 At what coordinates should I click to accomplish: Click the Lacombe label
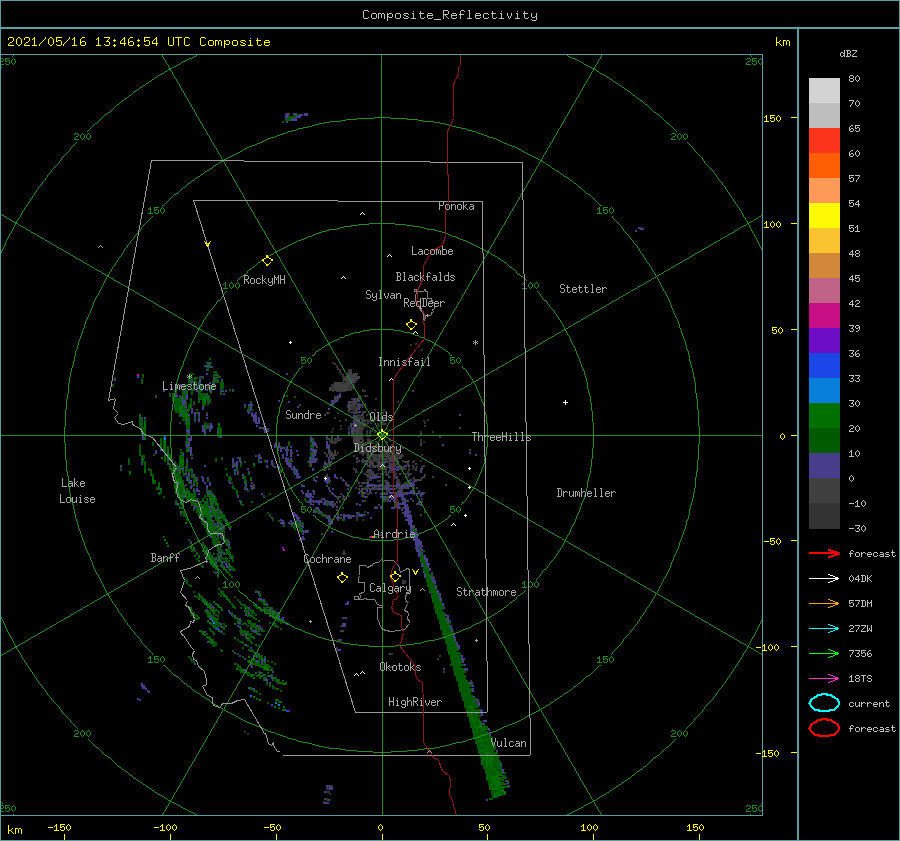[432, 251]
